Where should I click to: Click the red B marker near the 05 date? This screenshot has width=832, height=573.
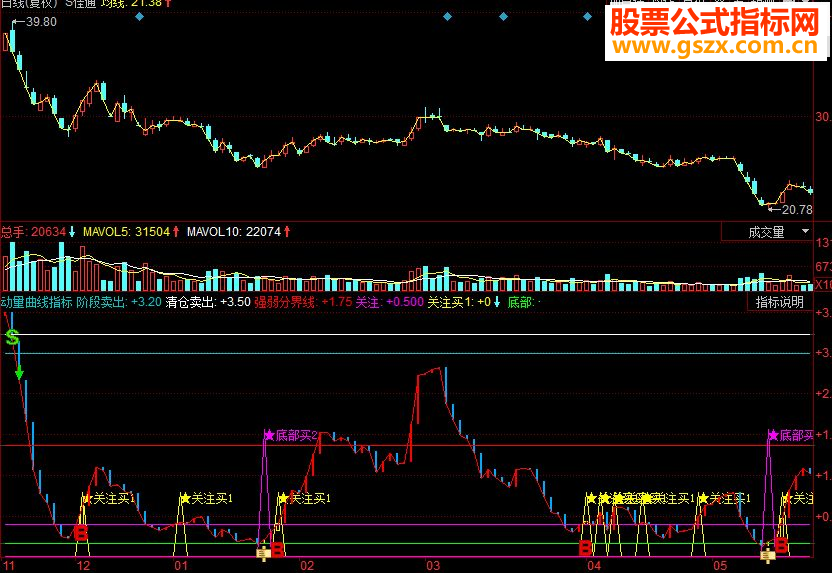[781, 545]
